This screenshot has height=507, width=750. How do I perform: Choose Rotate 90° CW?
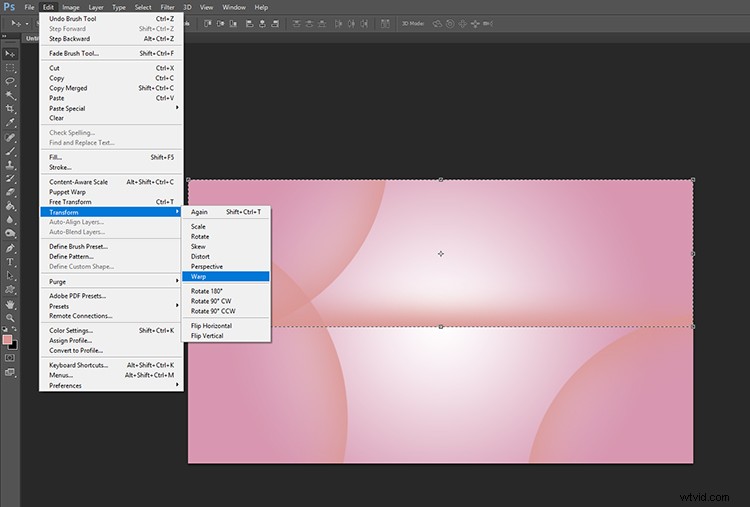(x=226, y=301)
